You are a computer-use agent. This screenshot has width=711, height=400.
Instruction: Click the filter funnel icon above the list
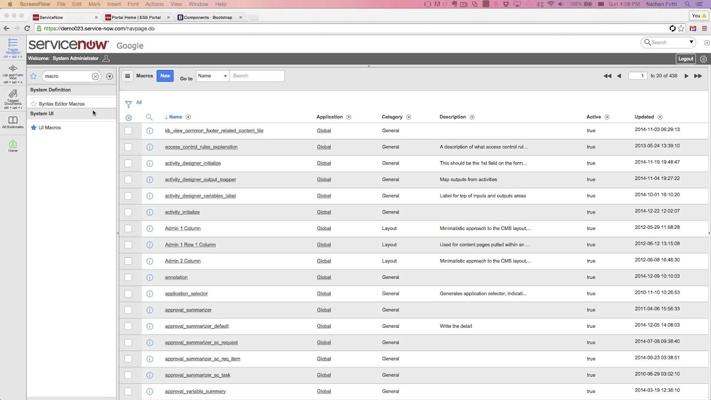pyautogui.click(x=128, y=103)
